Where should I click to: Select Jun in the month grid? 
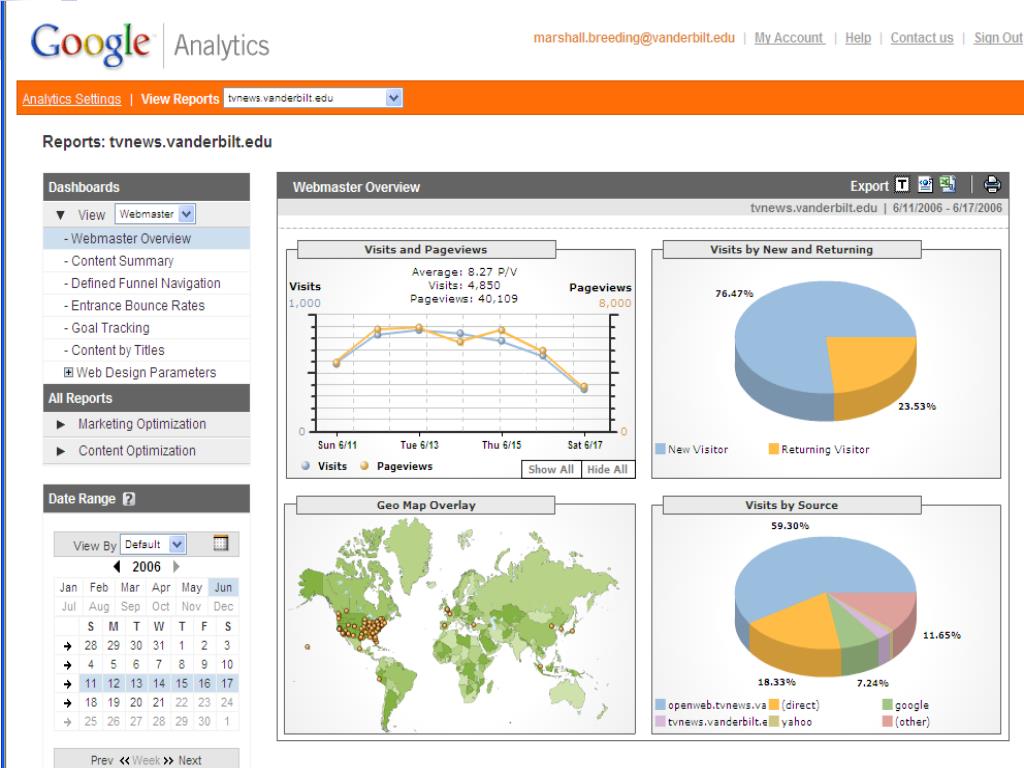click(223, 587)
